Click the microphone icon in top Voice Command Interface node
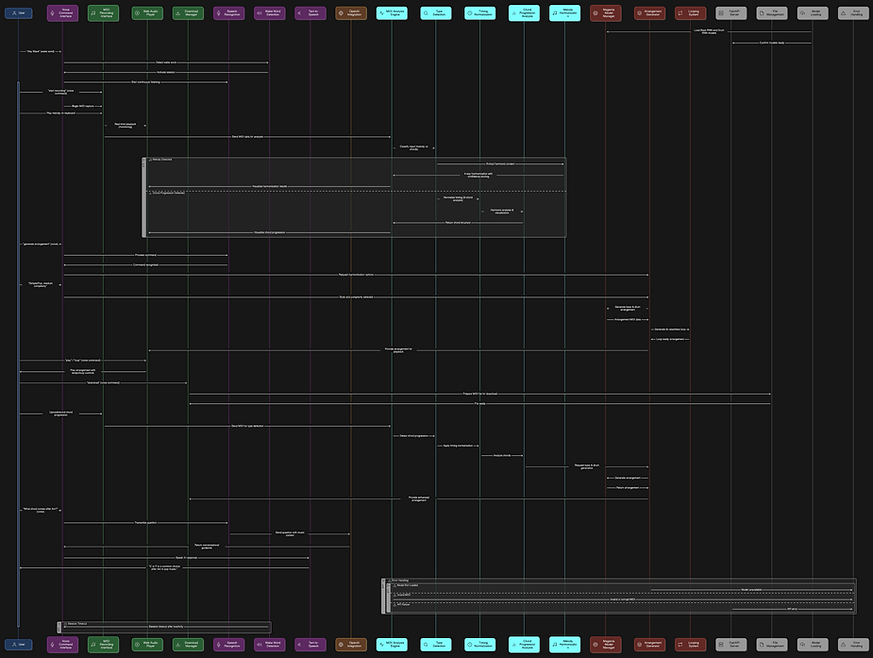The width and height of the screenshot is (873, 658). click(x=52, y=13)
